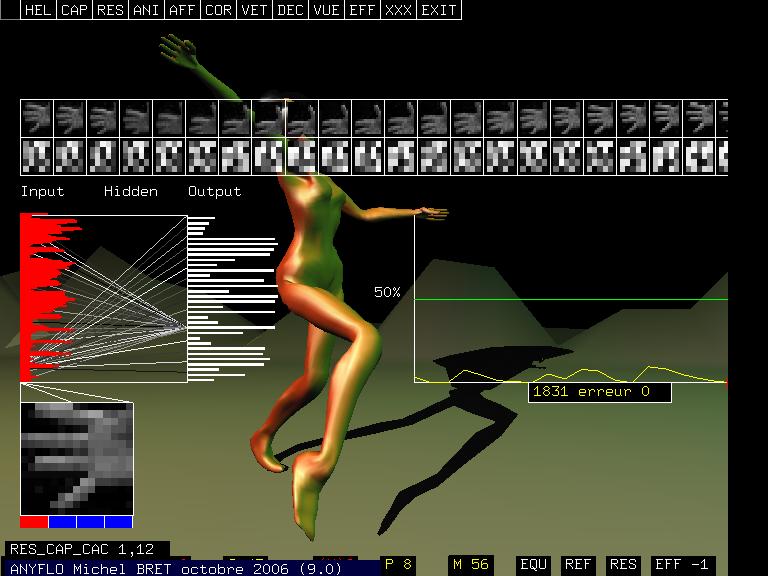Select the RES menu item
768x576 pixels.
[x=111, y=10]
